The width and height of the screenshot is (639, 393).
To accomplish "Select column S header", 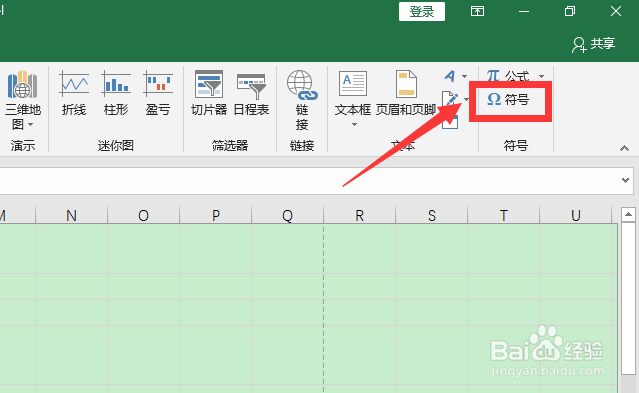I will pos(432,215).
